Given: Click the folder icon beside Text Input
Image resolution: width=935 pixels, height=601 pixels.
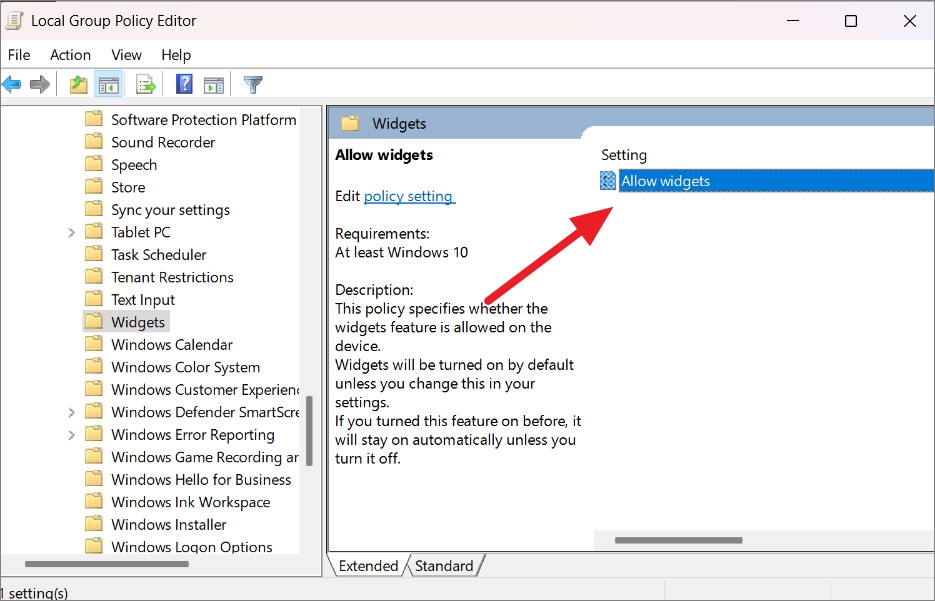Looking at the screenshot, I should pyautogui.click(x=94, y=299).
